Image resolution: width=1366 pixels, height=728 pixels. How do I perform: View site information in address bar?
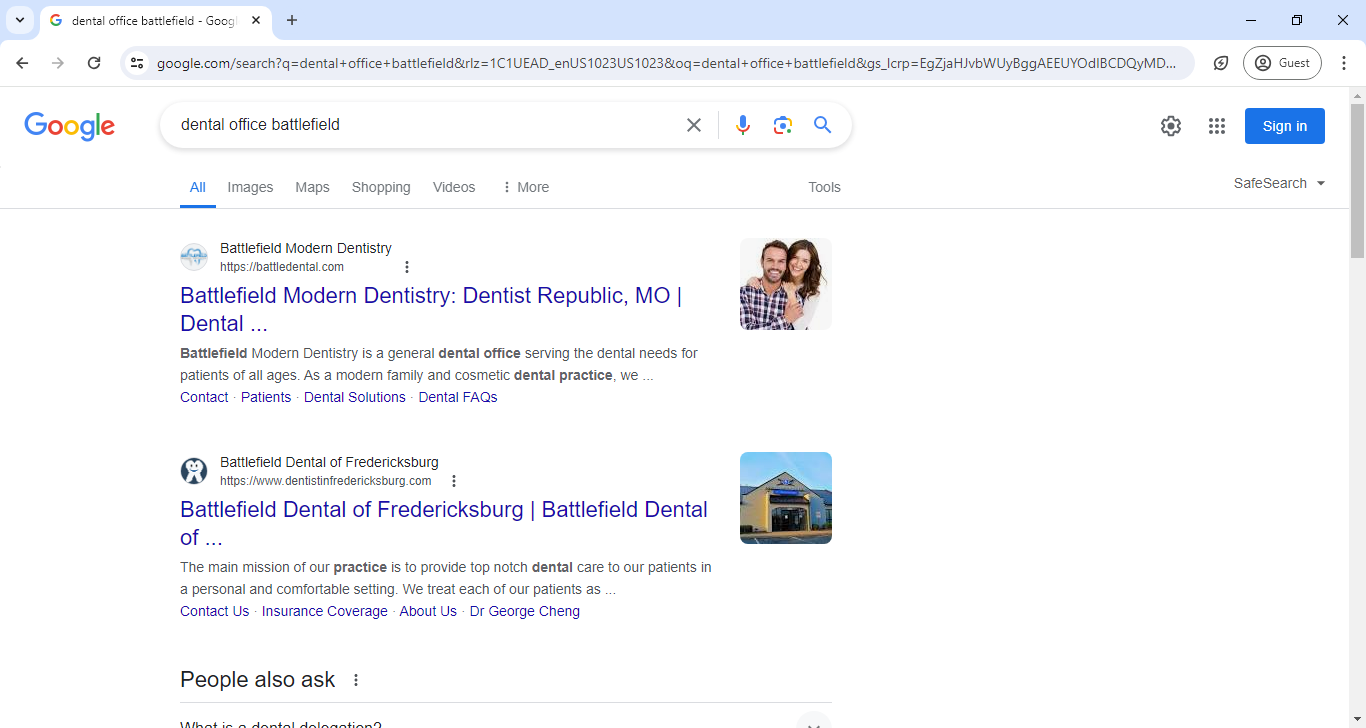(x=138, y=63)
